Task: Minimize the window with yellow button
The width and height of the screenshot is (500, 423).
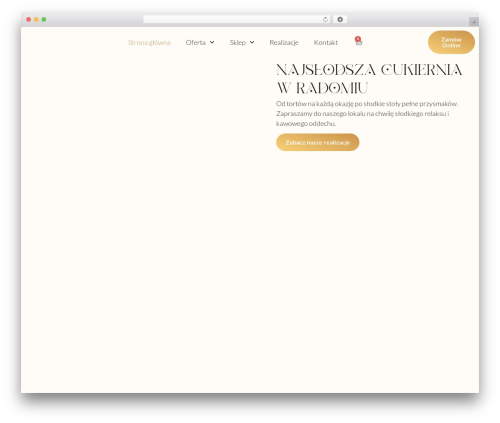Action: (x=36, y=19)
